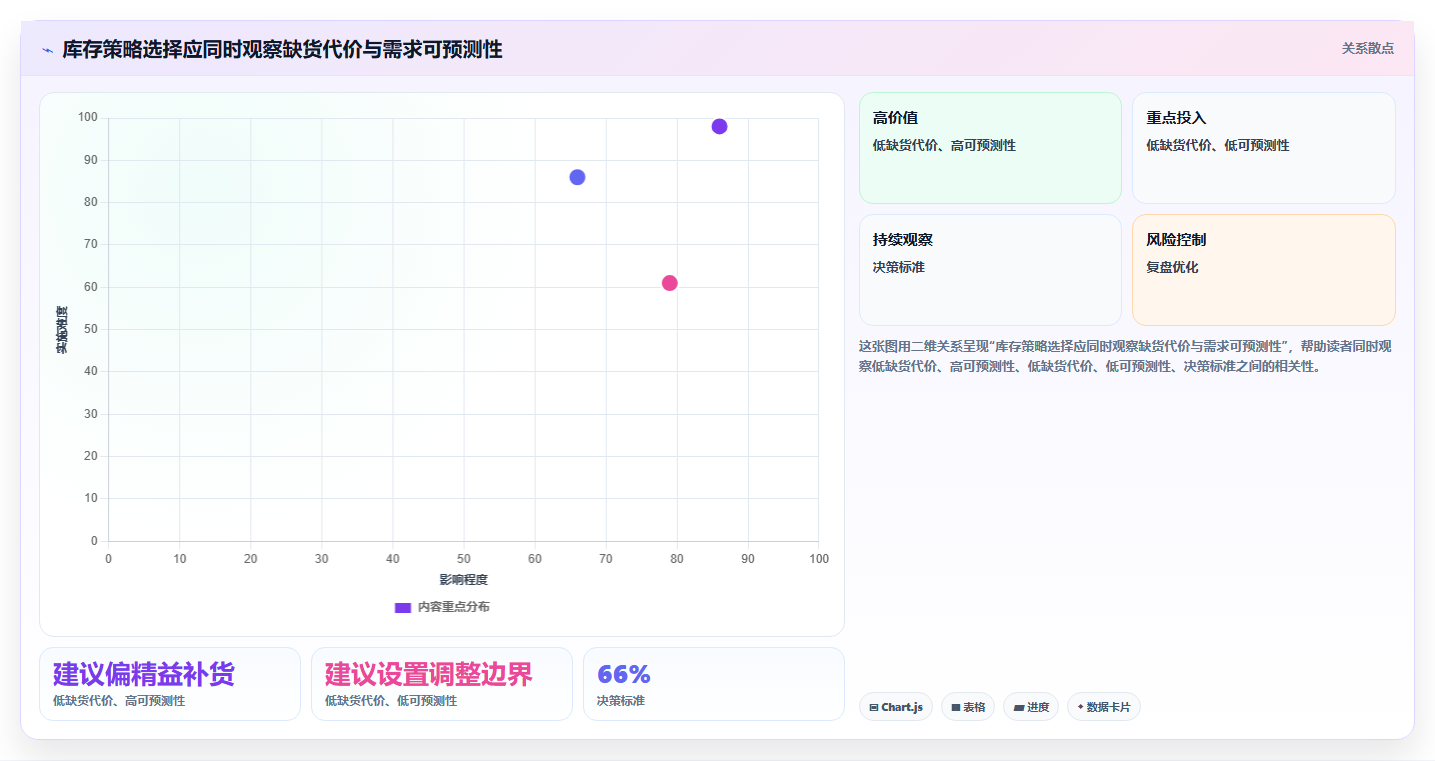This screenshot has height=761, width=1435.
Task: Open the 持续观察 quadrant card
Action: (990, 270)
